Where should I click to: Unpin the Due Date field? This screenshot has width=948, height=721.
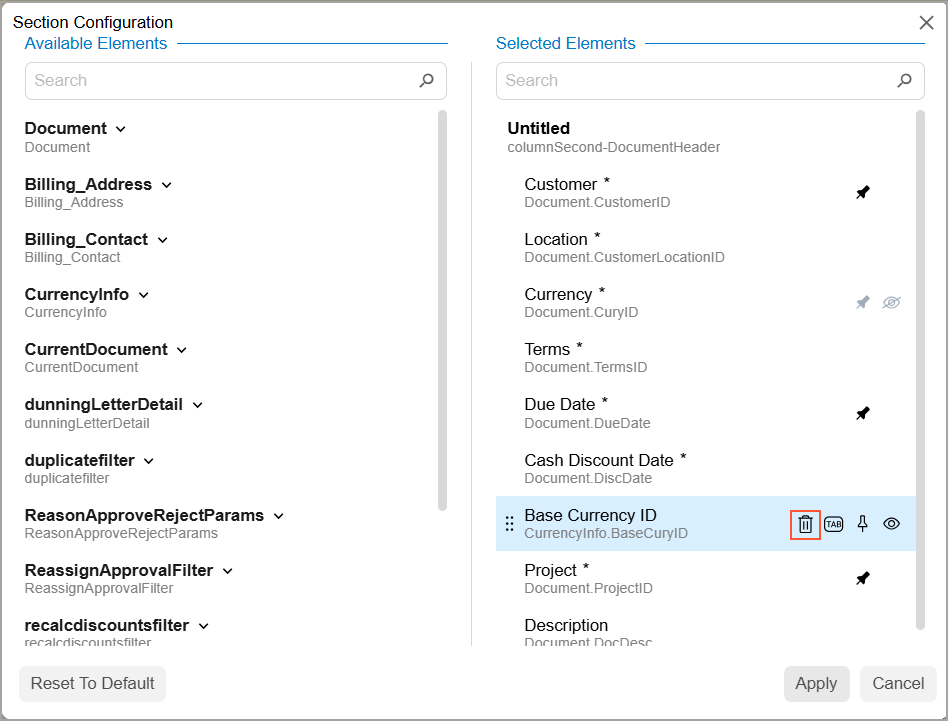coord(863,413)
